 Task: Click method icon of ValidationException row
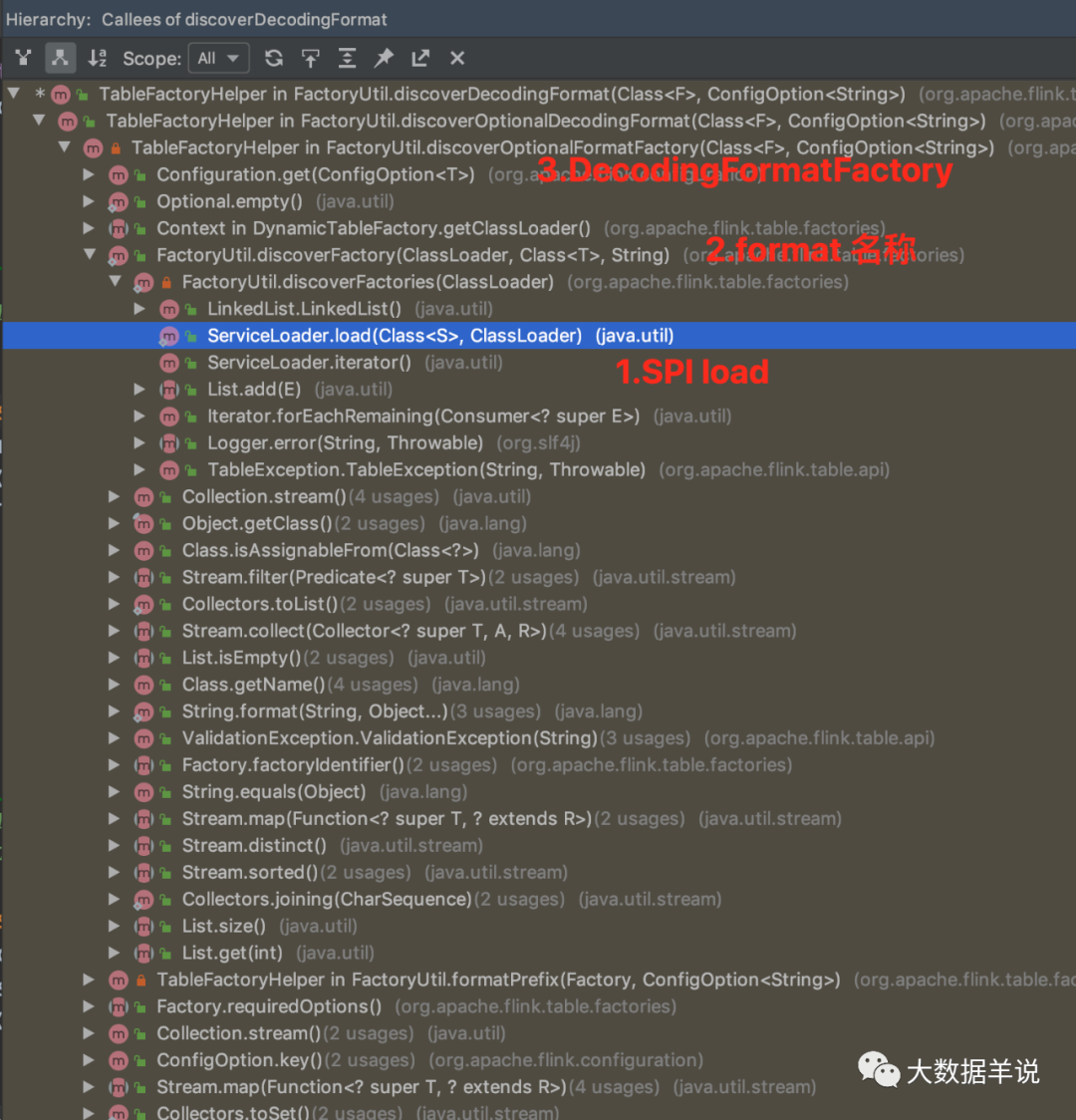pyautogui.click(x=142, y=738)
